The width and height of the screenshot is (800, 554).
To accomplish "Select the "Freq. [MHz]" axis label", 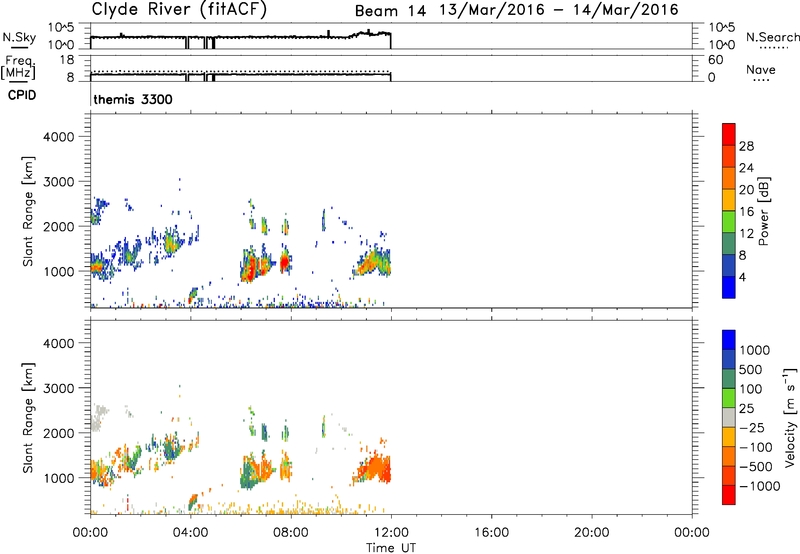I will pos(18,67).
